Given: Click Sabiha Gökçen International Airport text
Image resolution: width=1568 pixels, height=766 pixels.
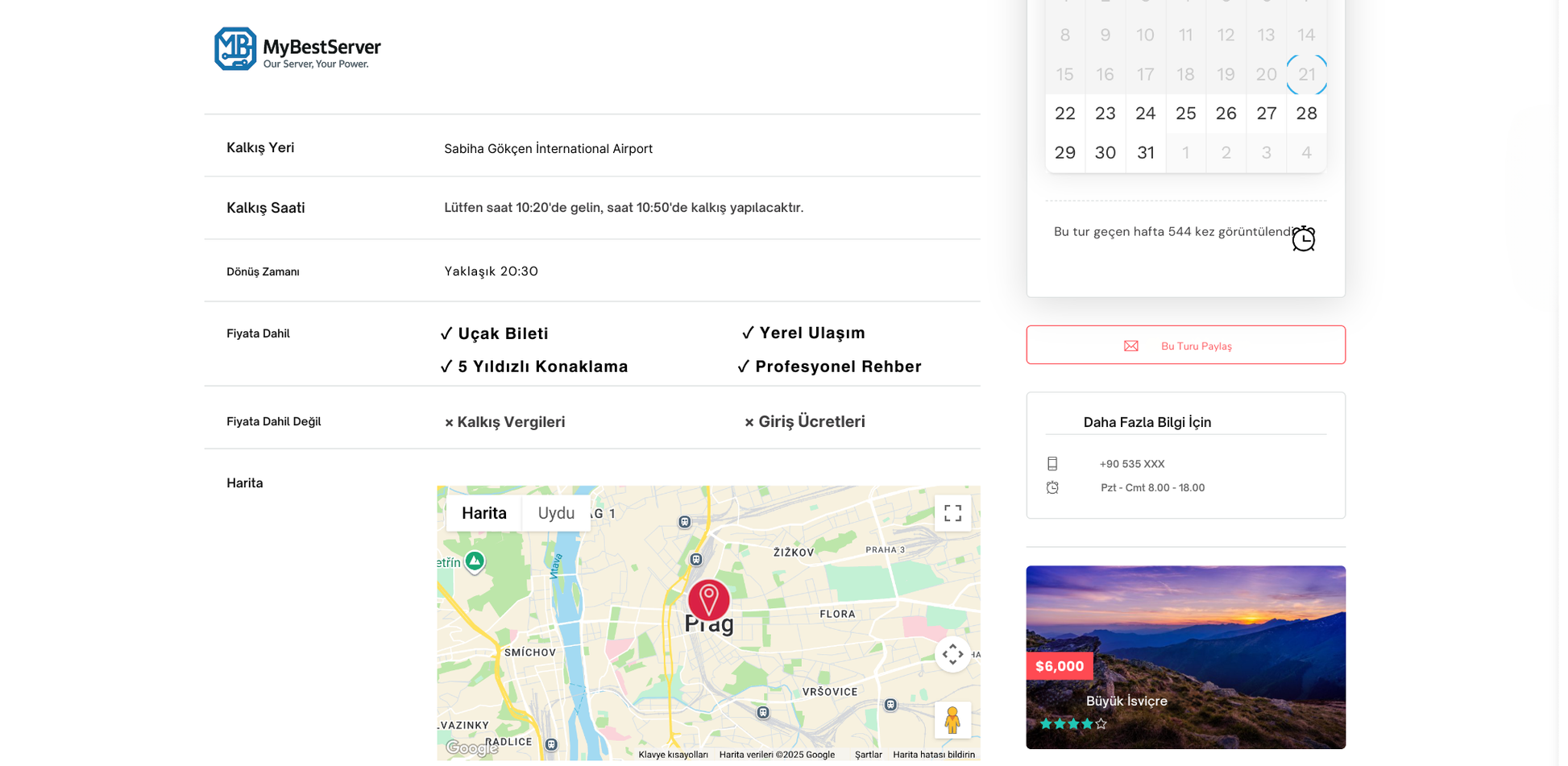Looking at the screenshot, I should click(549, 149).
